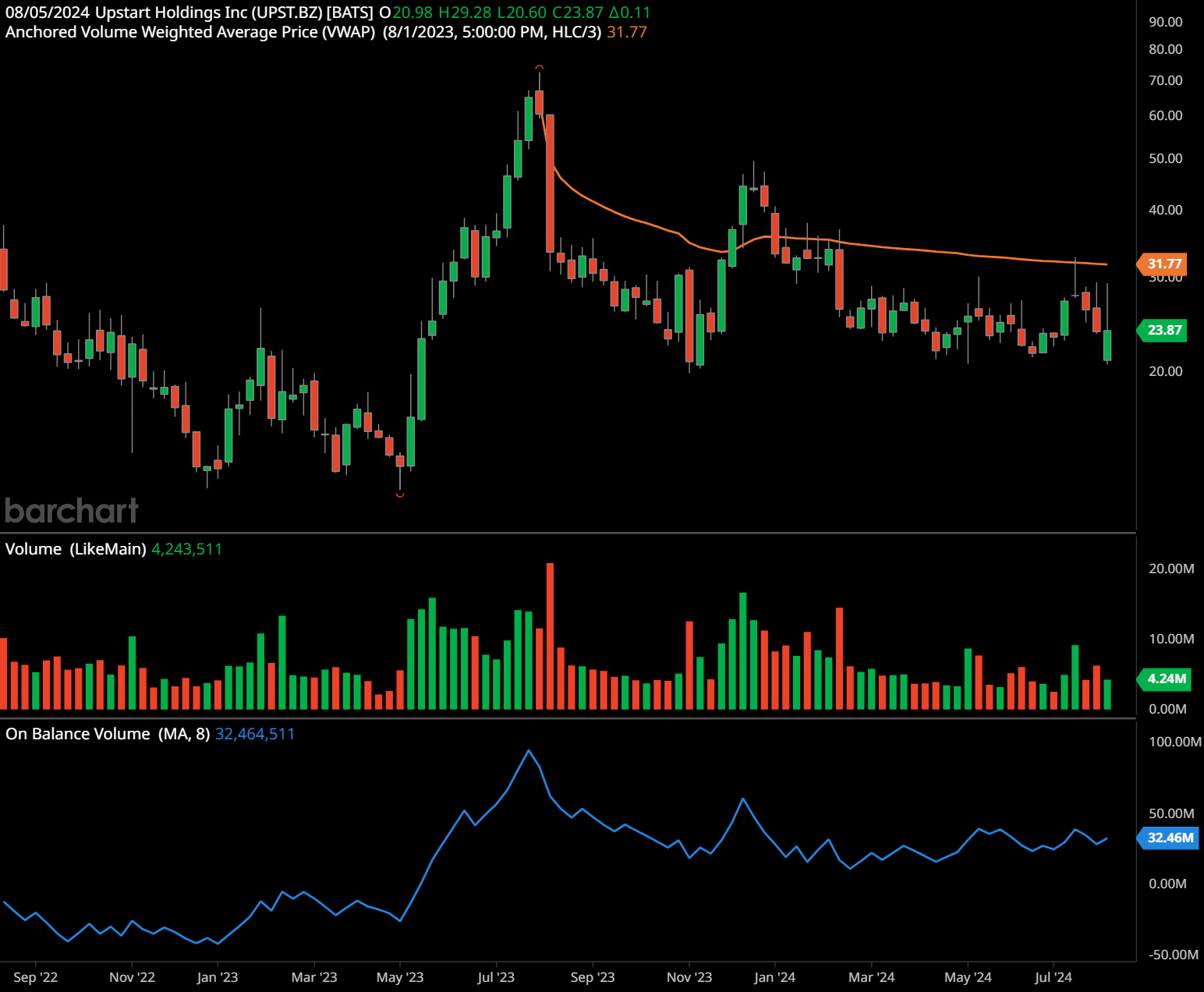1204x992 pixels.
Task: Click the 20.00M volume axis label
Action: click(x=1171, y=569)
